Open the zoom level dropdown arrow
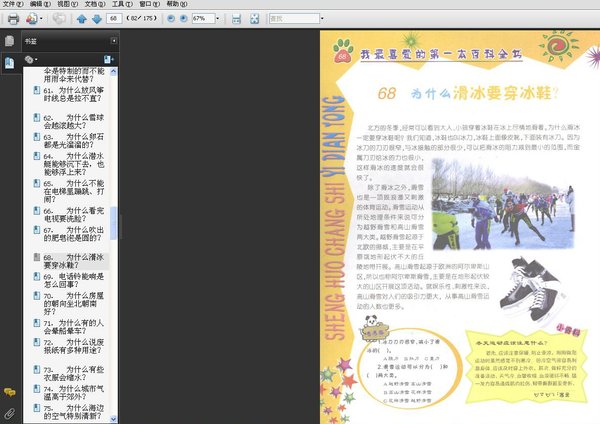600x424 pixels. click(218, 18)
